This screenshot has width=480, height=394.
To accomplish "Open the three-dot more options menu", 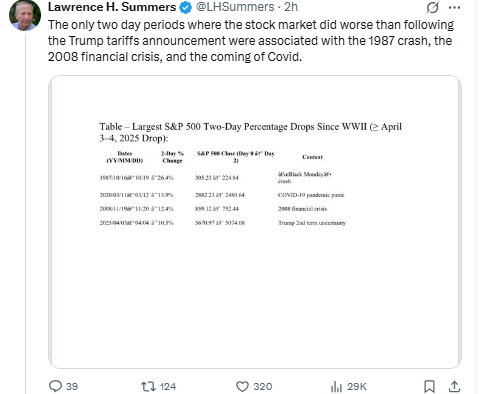I will pyautogui.click(x=454, y=8).
